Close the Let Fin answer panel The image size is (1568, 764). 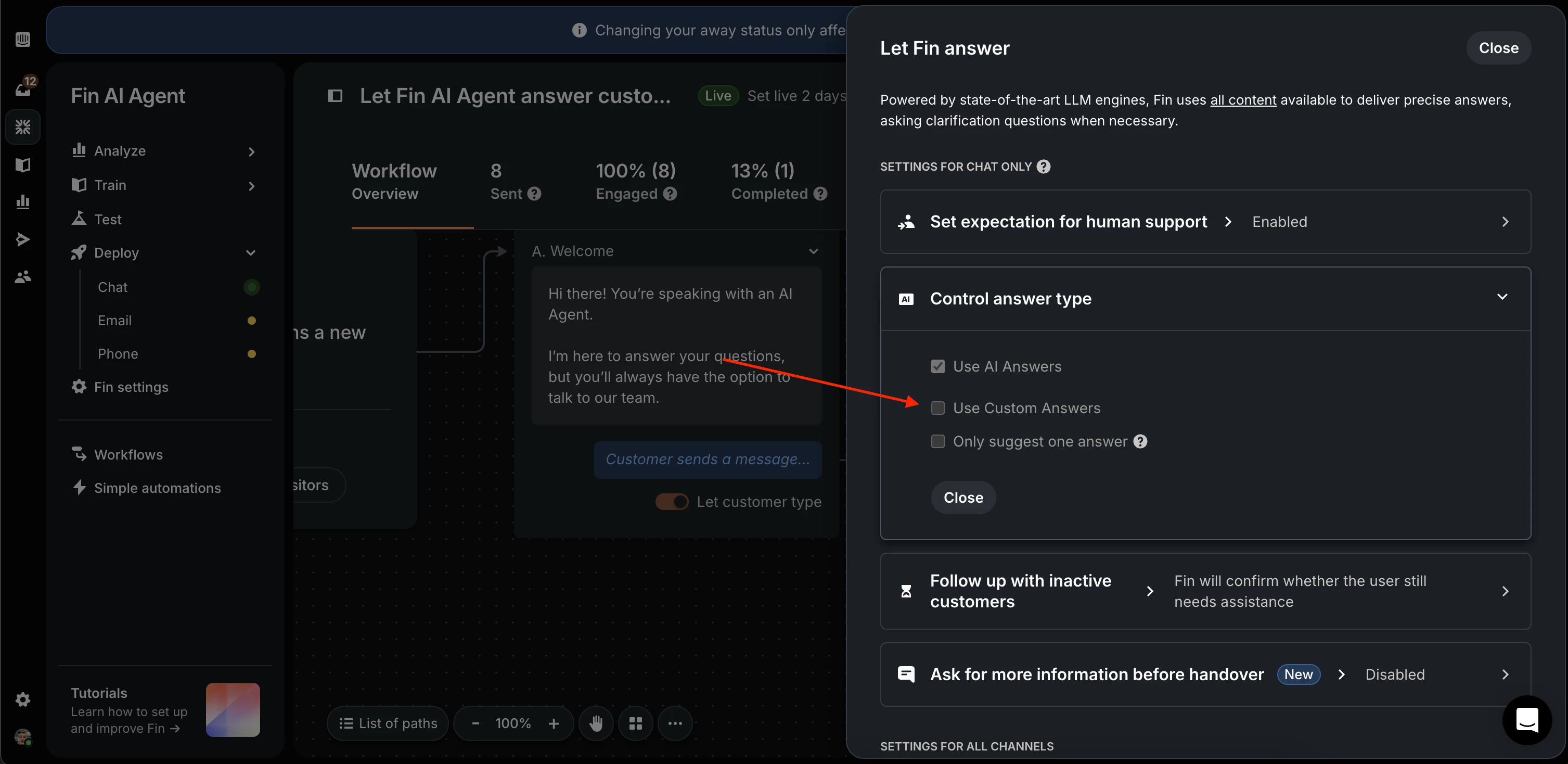coord(1499,47)
